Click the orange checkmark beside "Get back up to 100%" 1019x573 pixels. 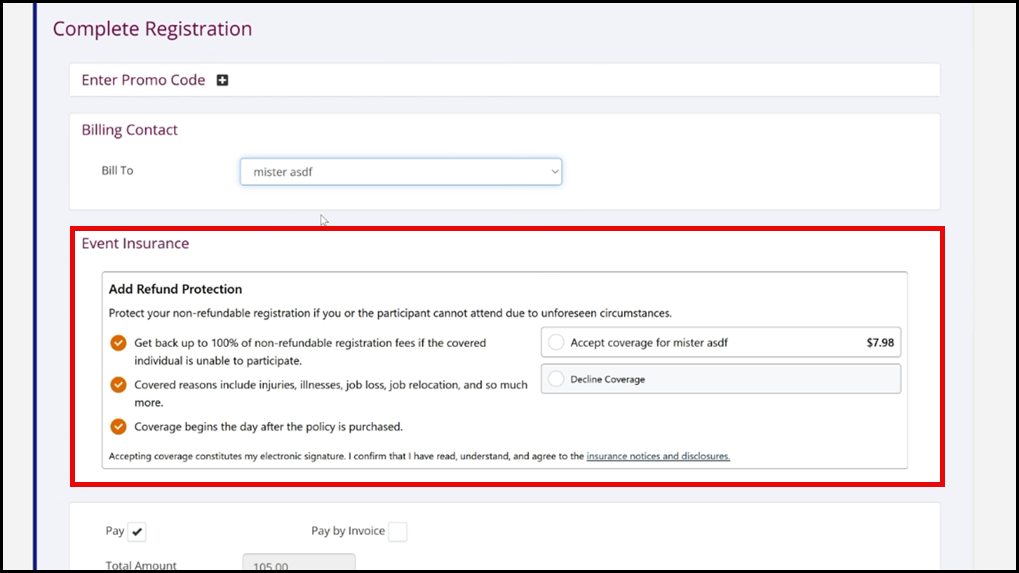point(118,343)
